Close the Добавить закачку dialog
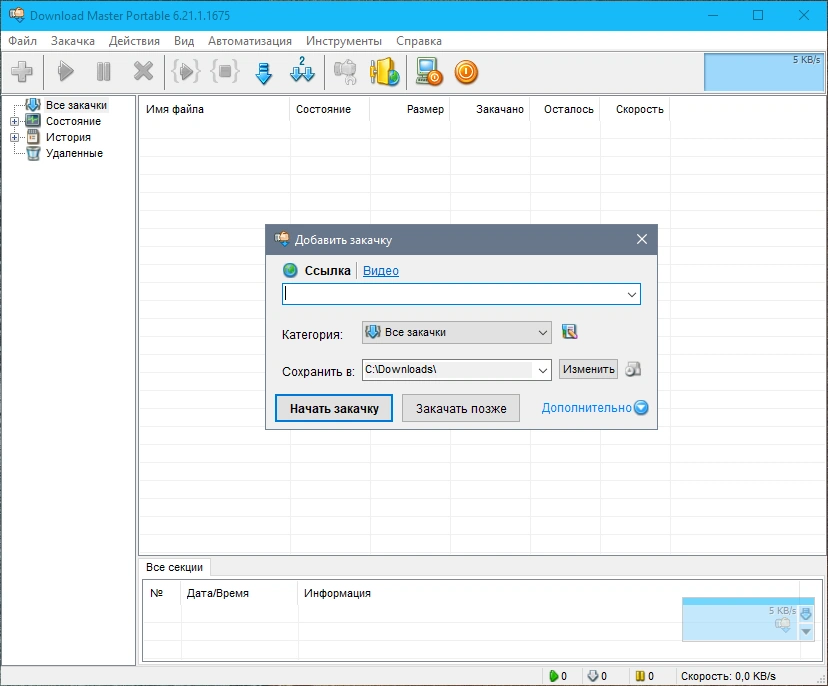This screenshot has height=686, width=828. tap(642, 239)
